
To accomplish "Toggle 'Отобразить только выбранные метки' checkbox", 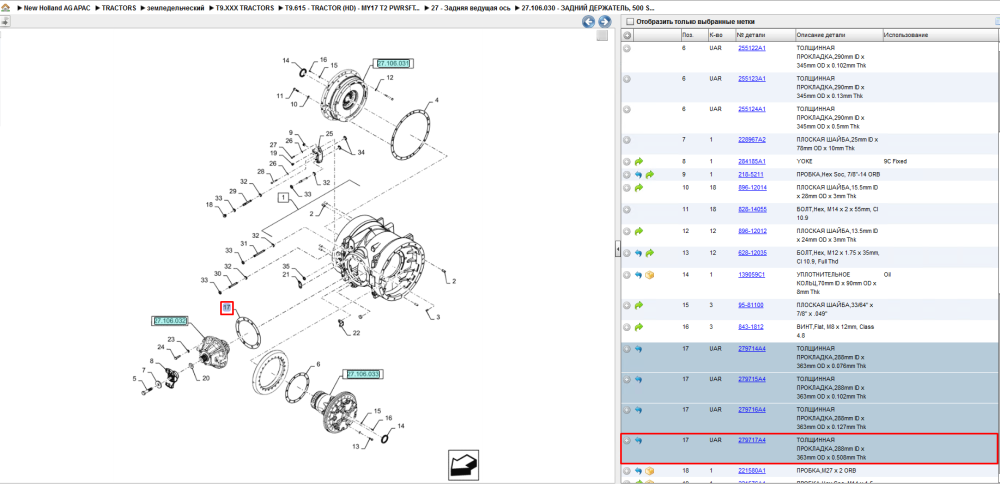I will coord(630,22).
